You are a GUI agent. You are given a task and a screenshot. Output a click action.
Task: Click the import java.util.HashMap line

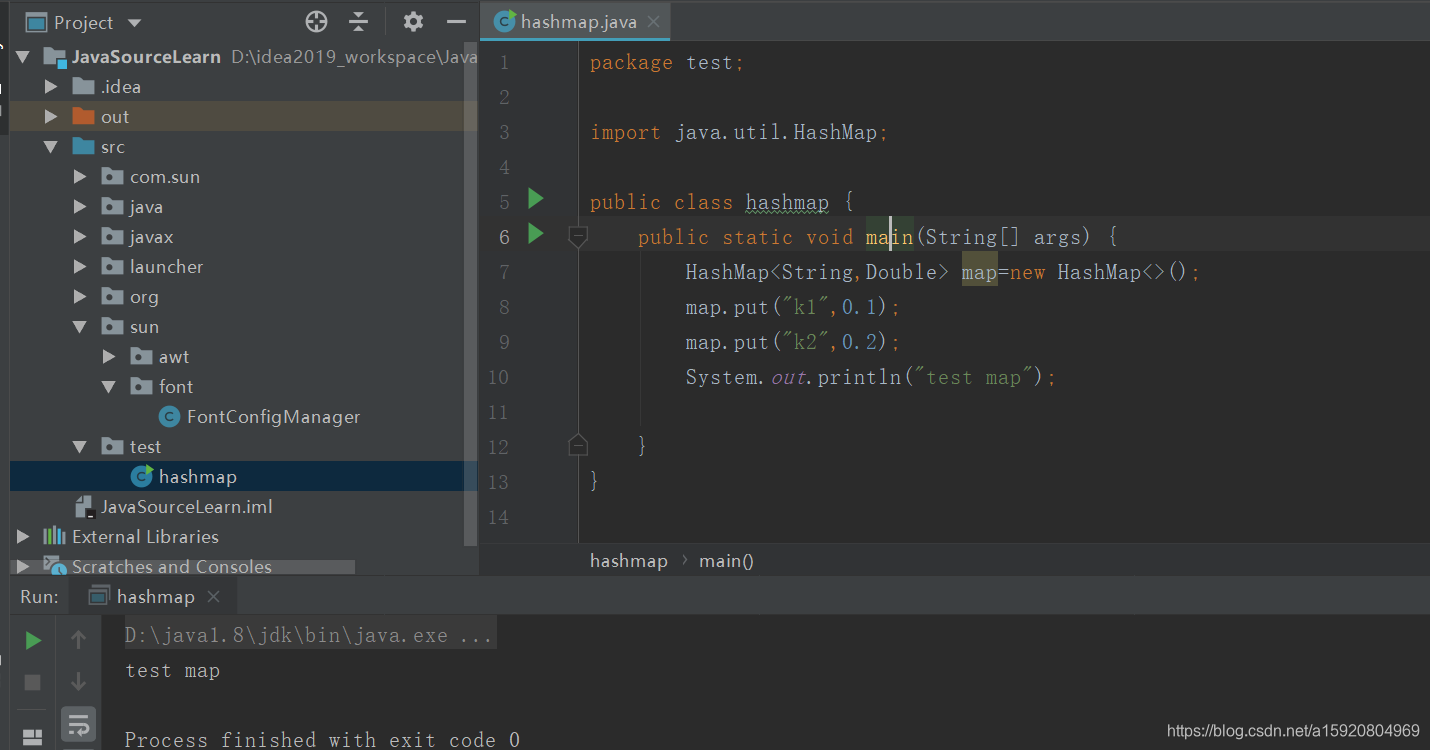(x=738, y=132)
